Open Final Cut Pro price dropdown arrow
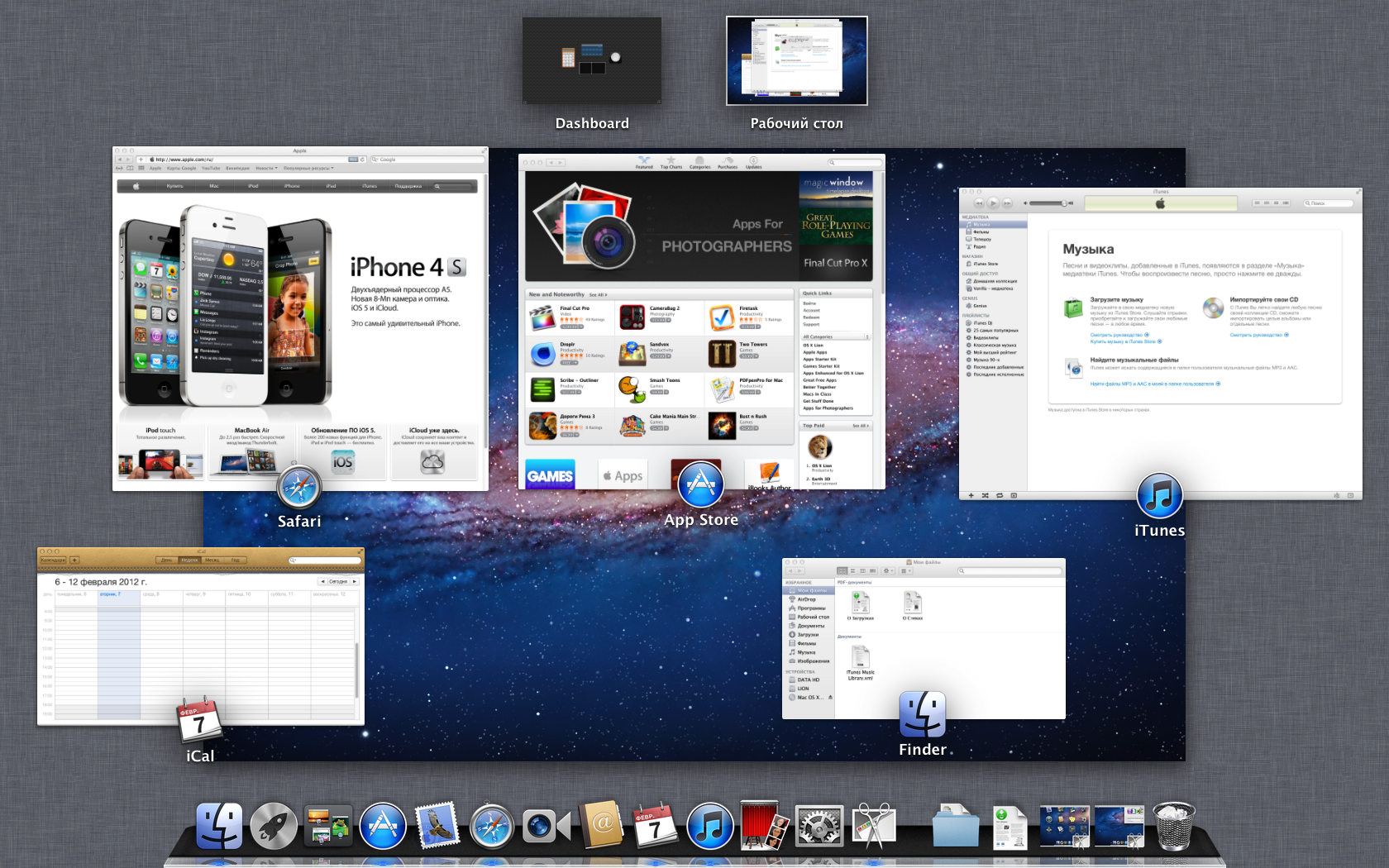Viewport: 1389px width, 868px height. pyautogui.click(x=580, y=327)
